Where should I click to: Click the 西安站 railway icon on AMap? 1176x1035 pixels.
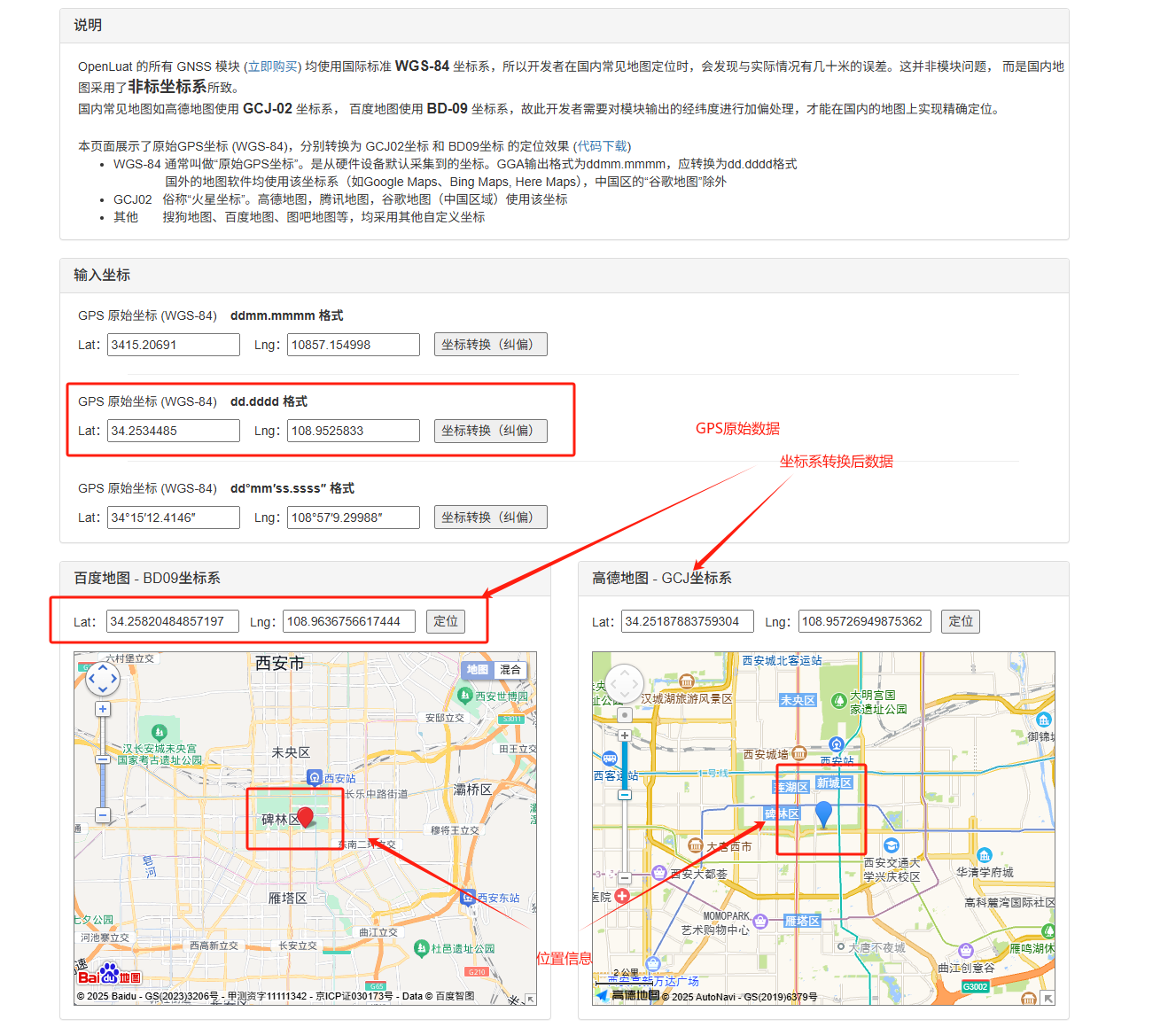point(836,744)
